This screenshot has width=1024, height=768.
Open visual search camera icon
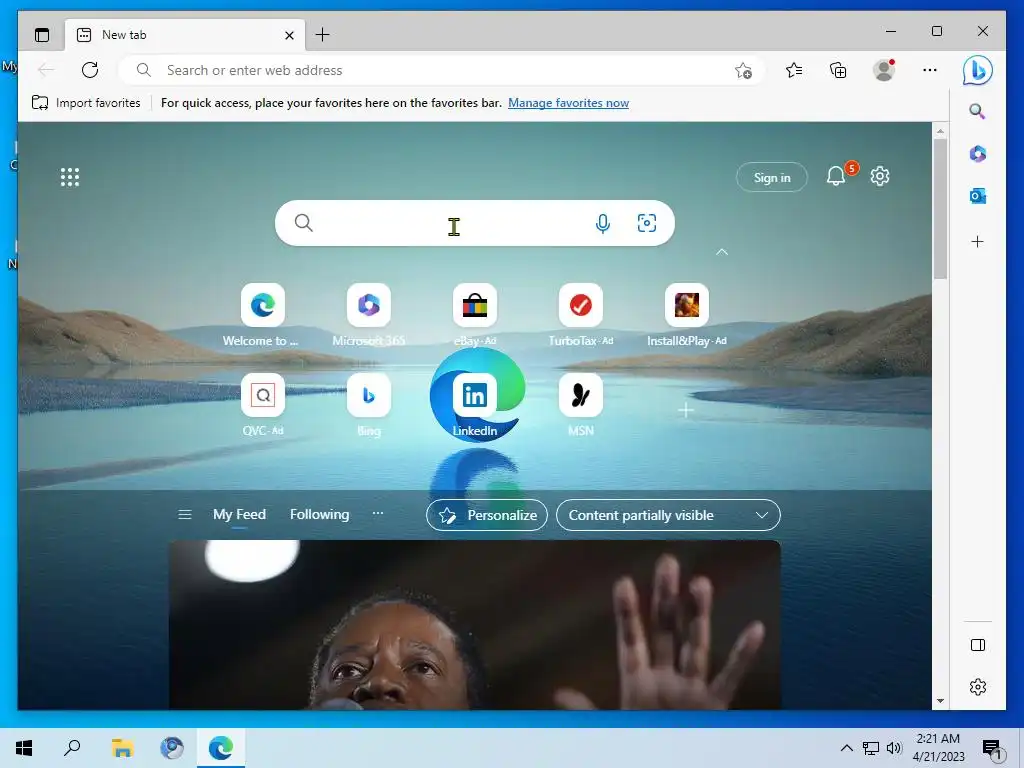[647, 223]
